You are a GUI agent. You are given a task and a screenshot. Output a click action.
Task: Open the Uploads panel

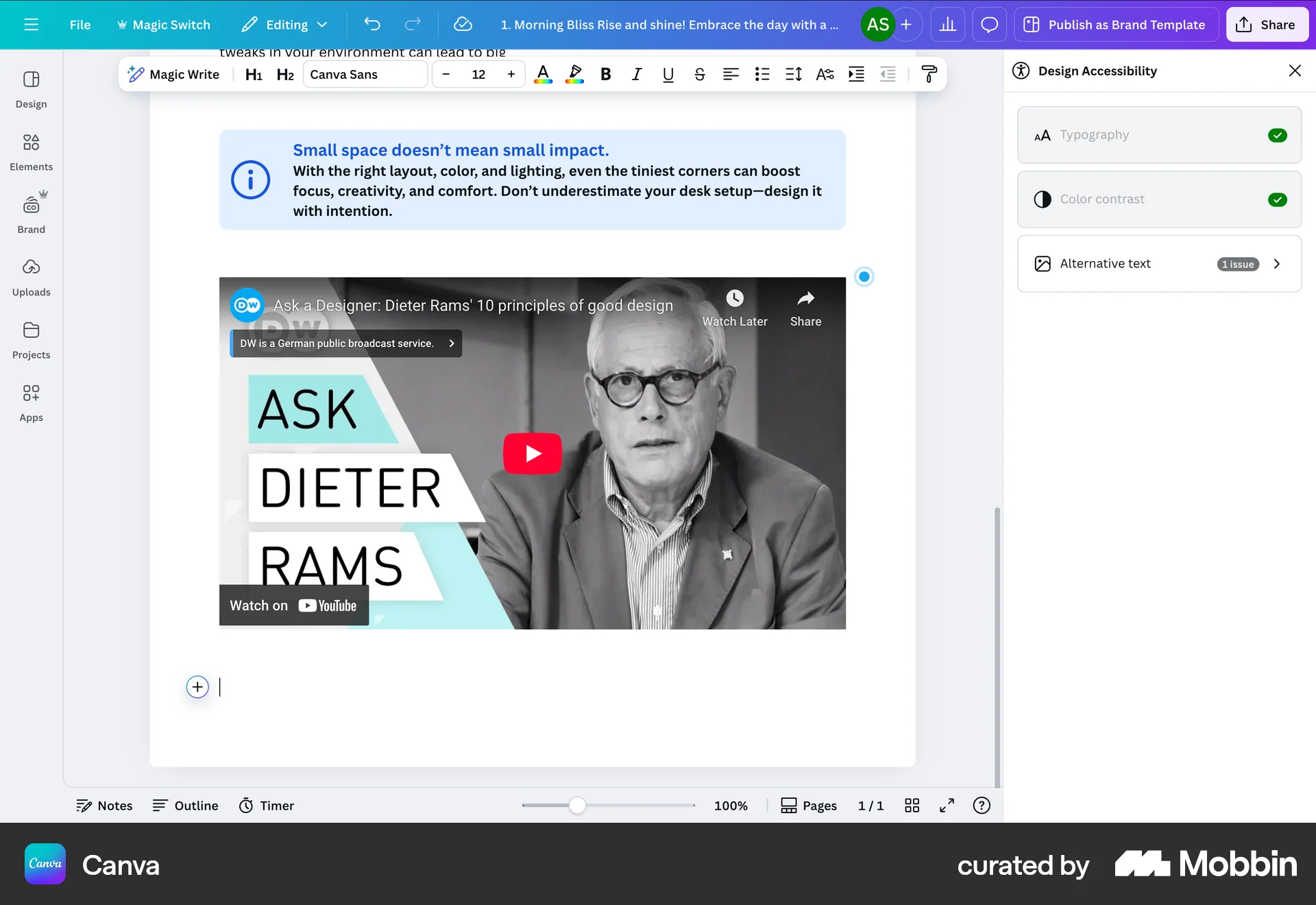click(31, 278)
